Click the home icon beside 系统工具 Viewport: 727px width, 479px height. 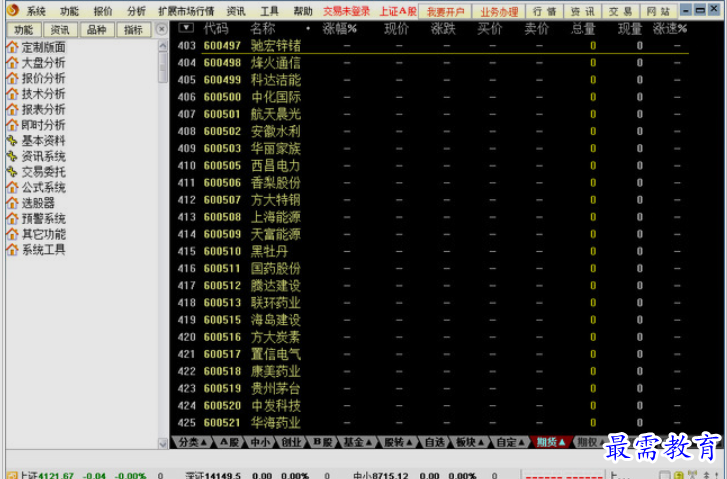(x=12, y=250)
